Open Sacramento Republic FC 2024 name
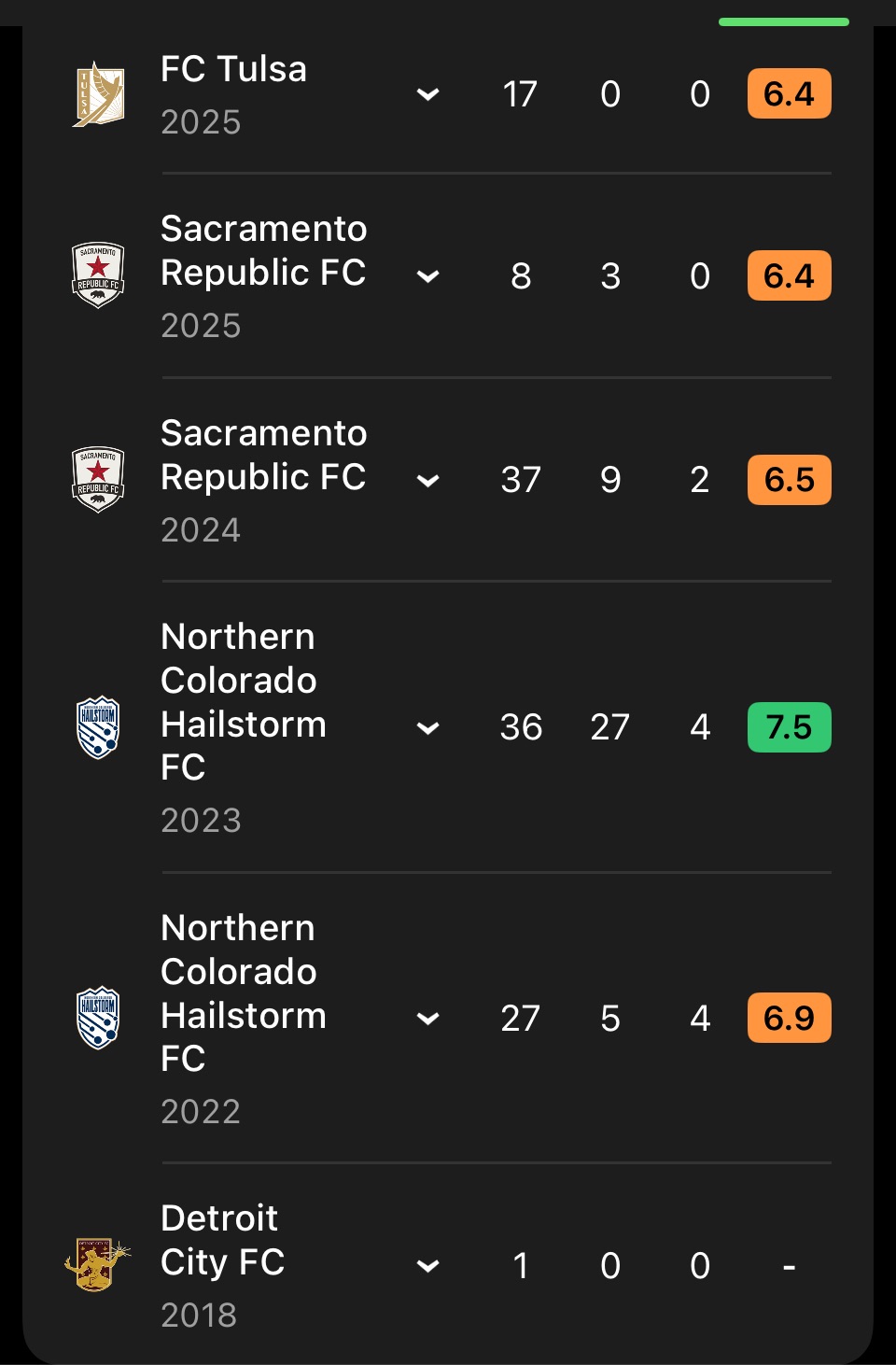 (263, 455)
